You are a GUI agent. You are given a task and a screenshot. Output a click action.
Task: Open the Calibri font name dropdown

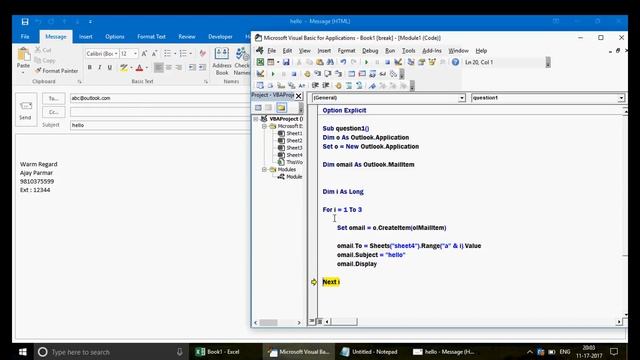click(x=116, y=54)
